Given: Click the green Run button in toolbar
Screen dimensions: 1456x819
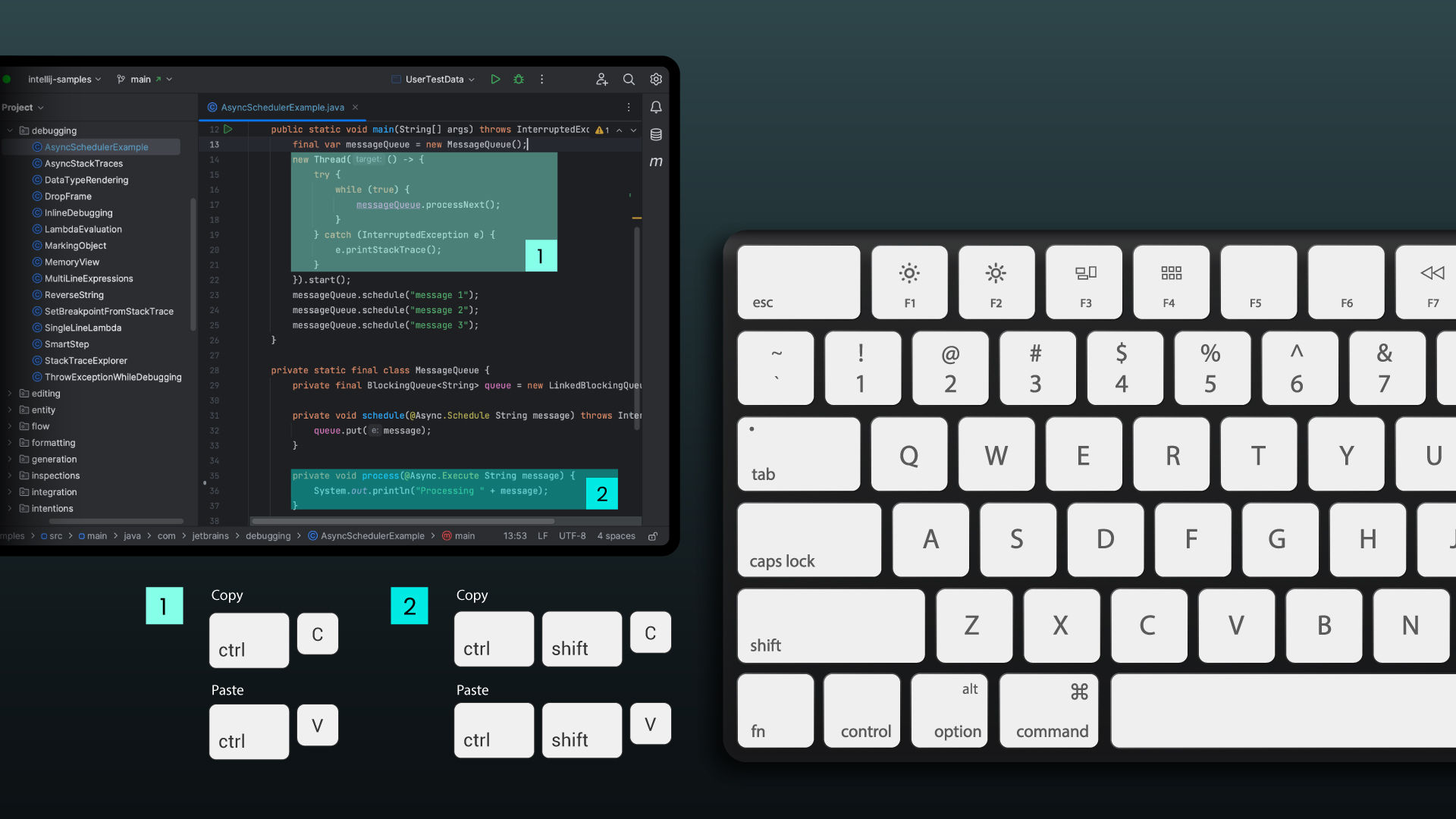Looking at the screenshot, I should (x=495, y=79).
